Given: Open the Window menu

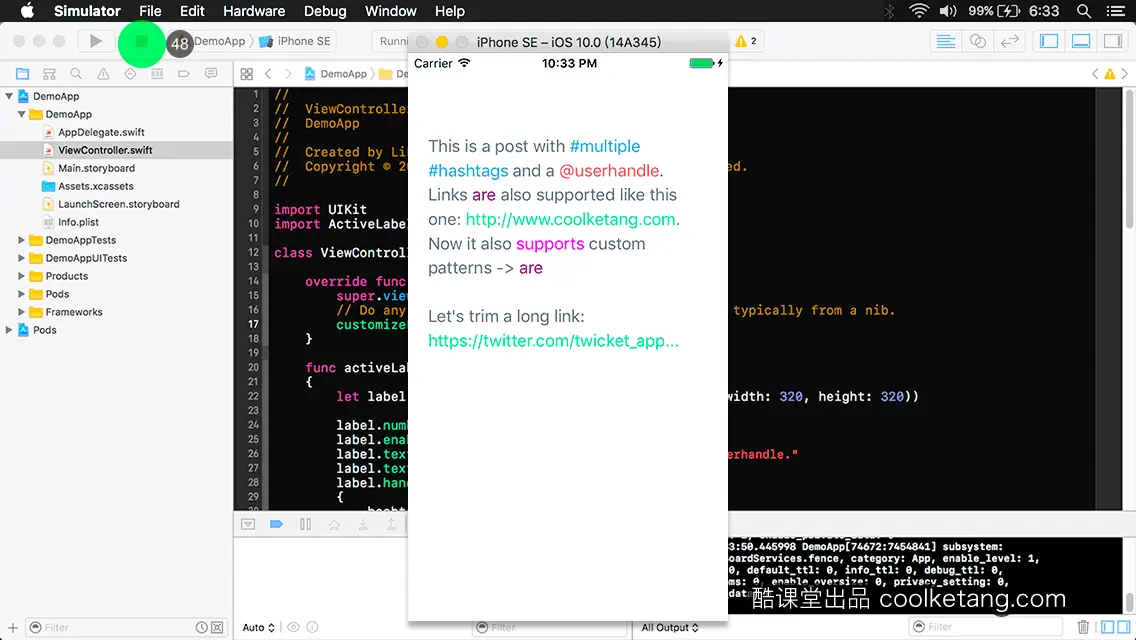Looking at the screenshot, I should 390,11.
